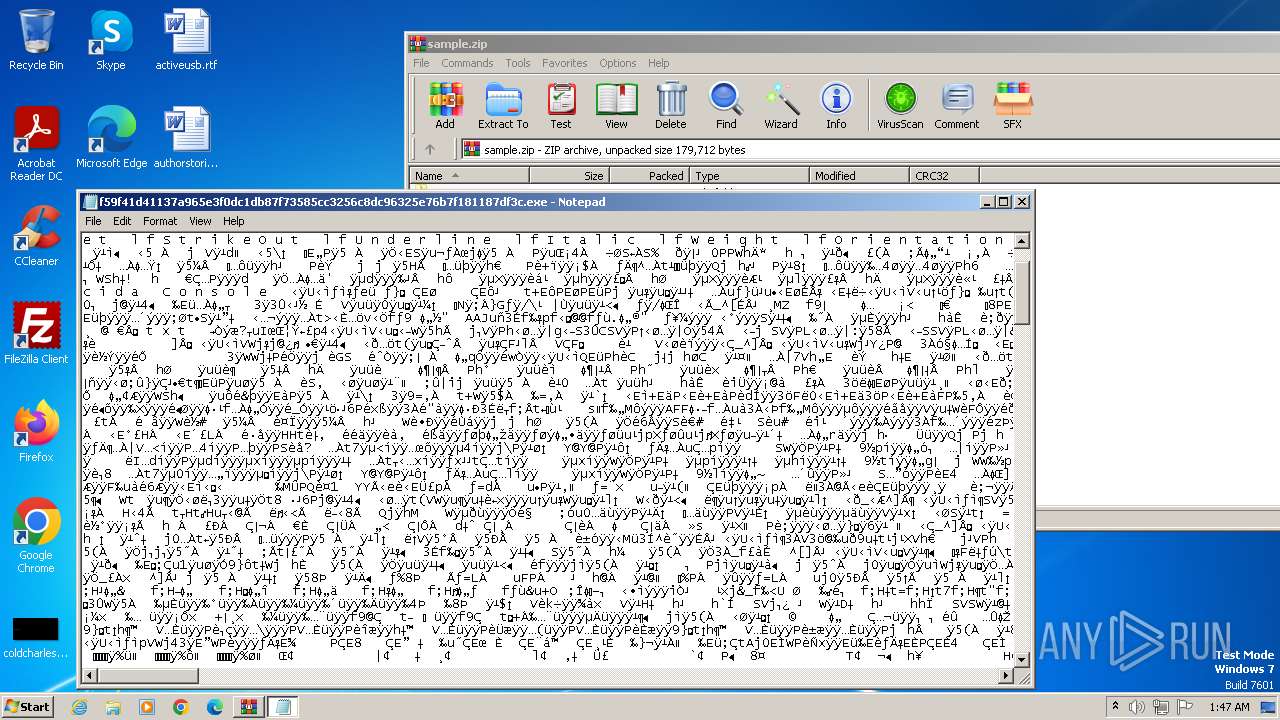Open Chrome from the taskbar
The height and width of the screenshot is (720, 1280).
(180, 707)
